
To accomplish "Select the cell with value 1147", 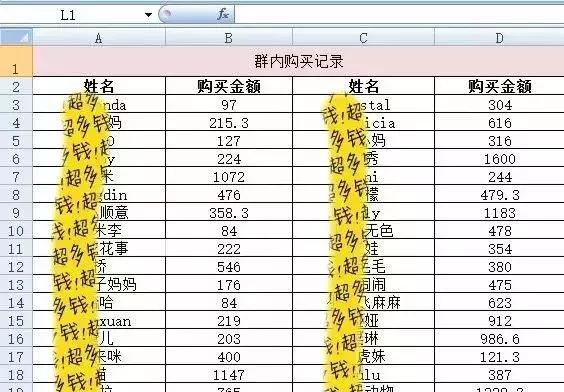I will (229, 374).
